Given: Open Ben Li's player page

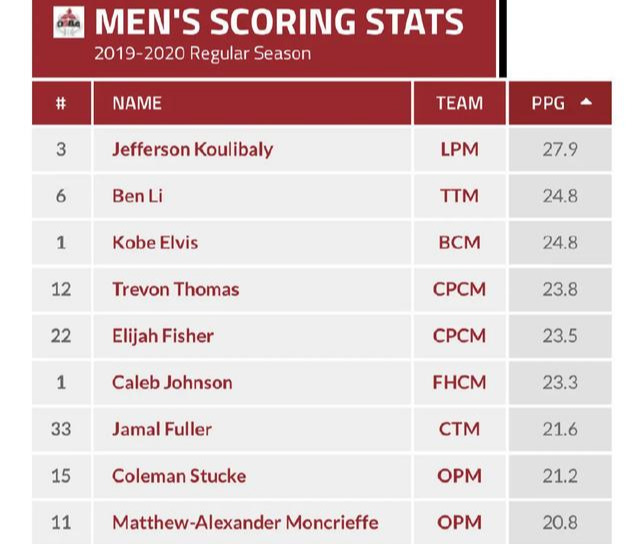Looking at the screenshot, I should coord(137,196).
